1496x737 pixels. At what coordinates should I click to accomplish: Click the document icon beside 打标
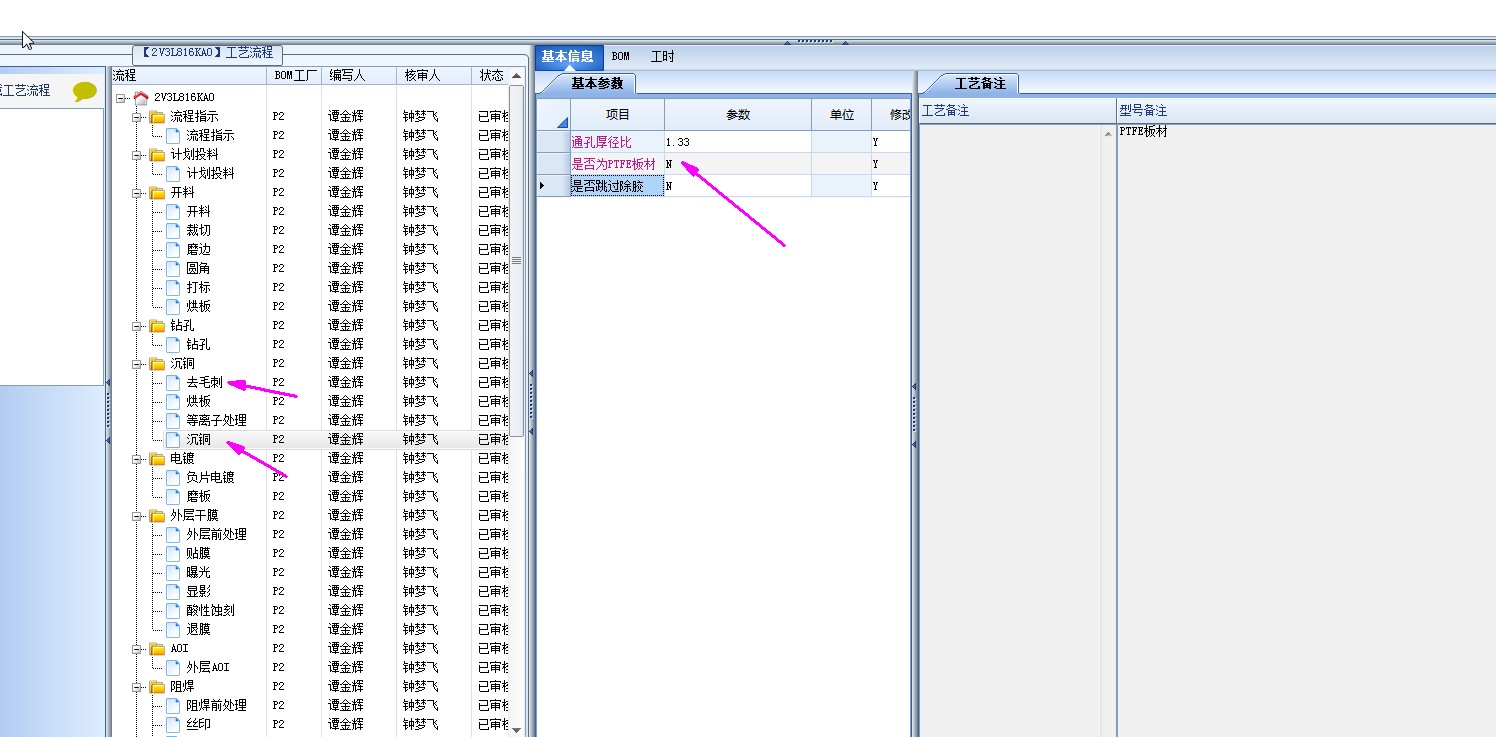(173, 287)
